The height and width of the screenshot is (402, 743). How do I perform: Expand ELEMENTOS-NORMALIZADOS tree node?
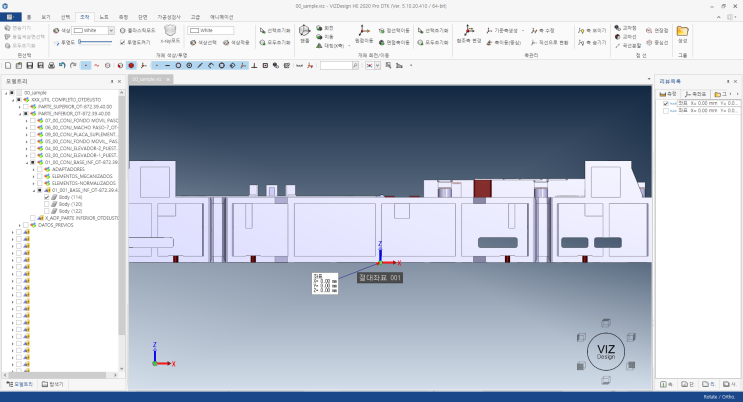tap(33, 183)
